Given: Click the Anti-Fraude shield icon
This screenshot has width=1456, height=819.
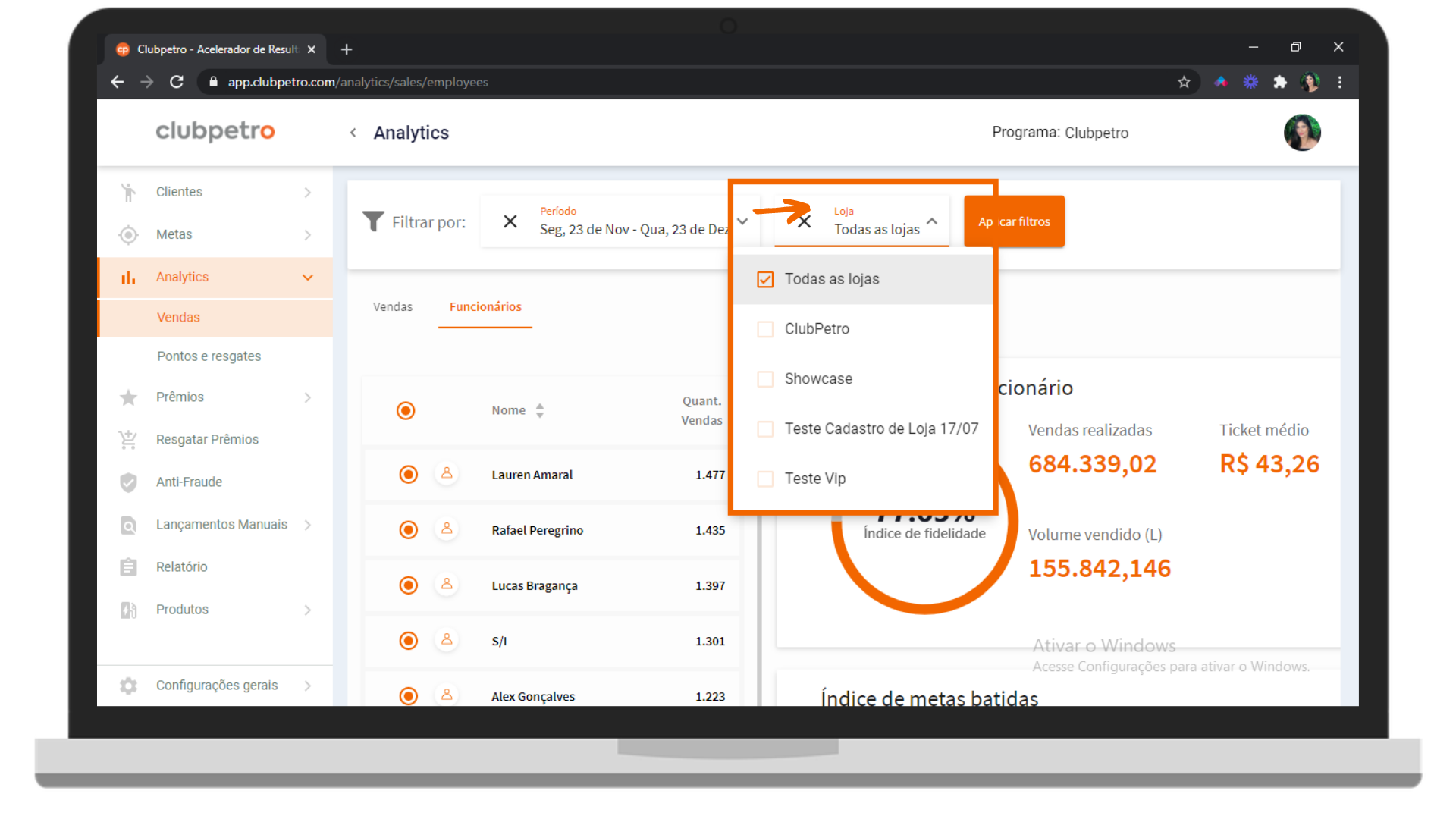Looking at the screenshot, I should (129, 482).
